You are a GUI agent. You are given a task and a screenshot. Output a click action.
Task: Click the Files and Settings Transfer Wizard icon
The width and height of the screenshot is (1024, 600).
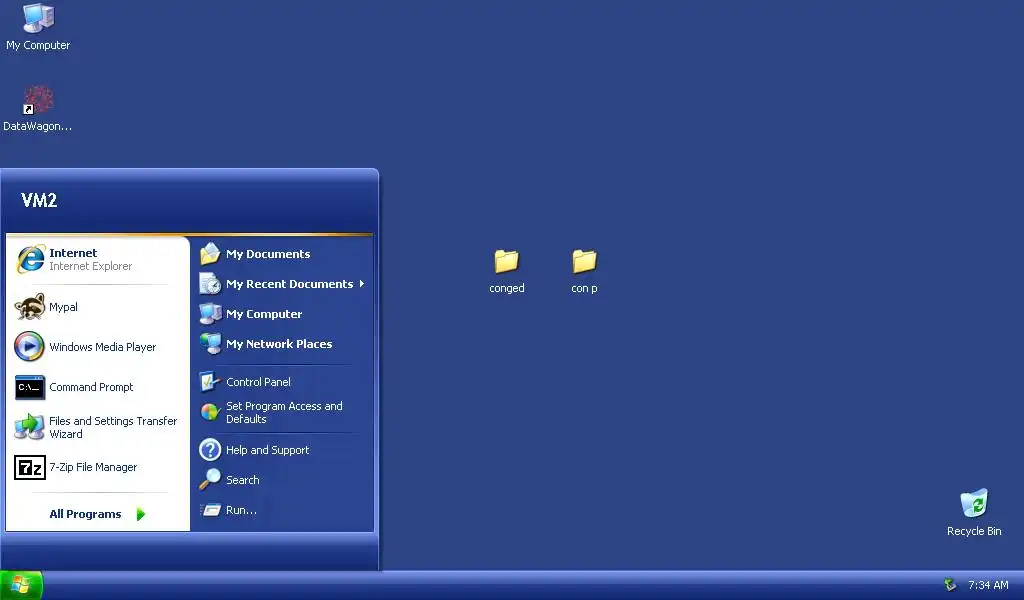pyautogui.click(x=29, y=427)
